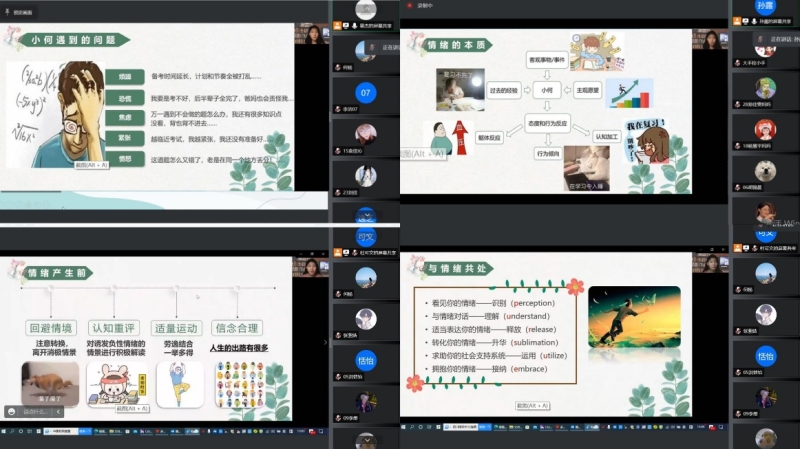This screenshot has width=800, height=449.
Task: Select the red-haired cartoon participant avatar
Action: 765,130
